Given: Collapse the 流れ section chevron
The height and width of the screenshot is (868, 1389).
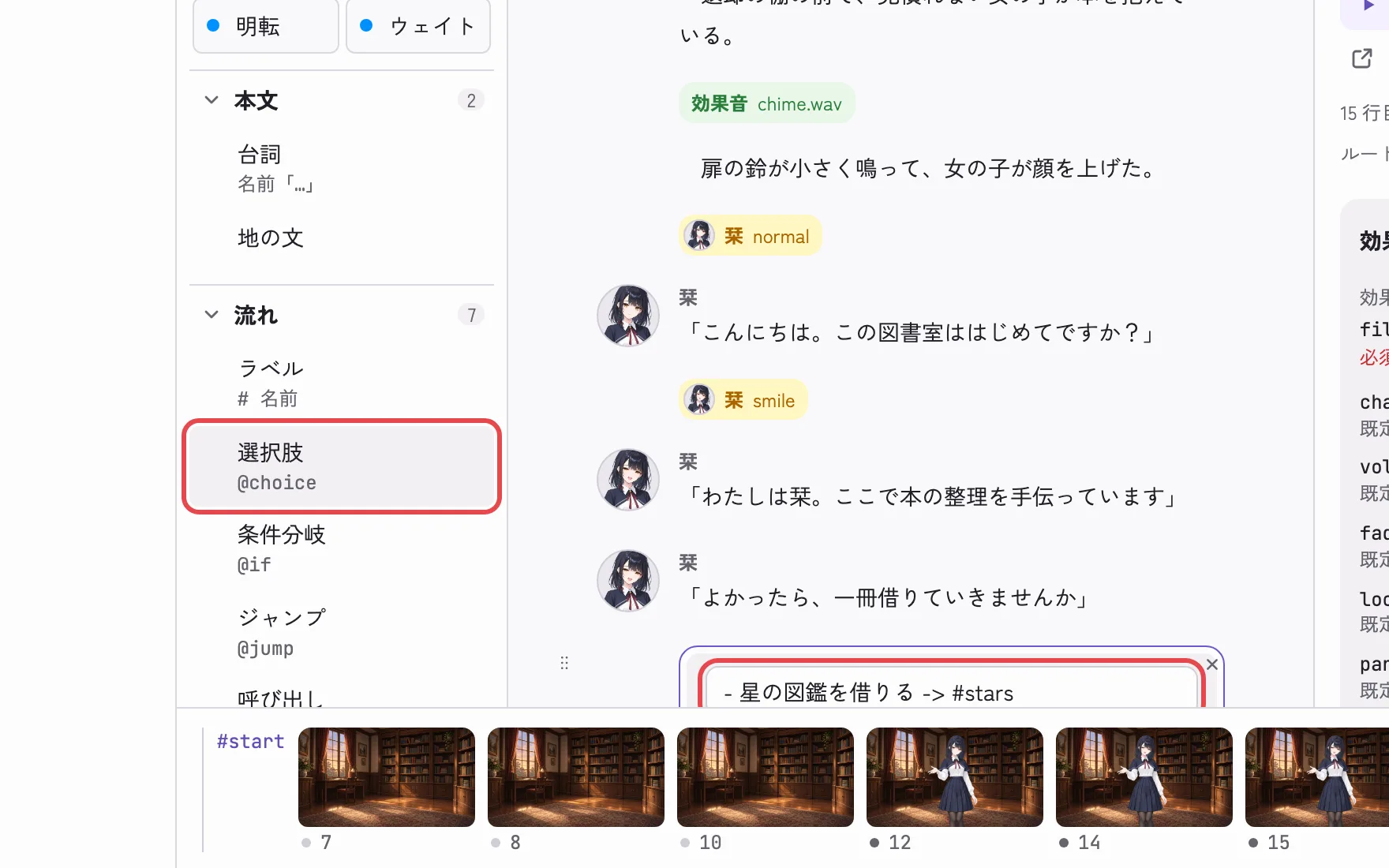Looking at the screenshot, I should click(x=212, y=315).
